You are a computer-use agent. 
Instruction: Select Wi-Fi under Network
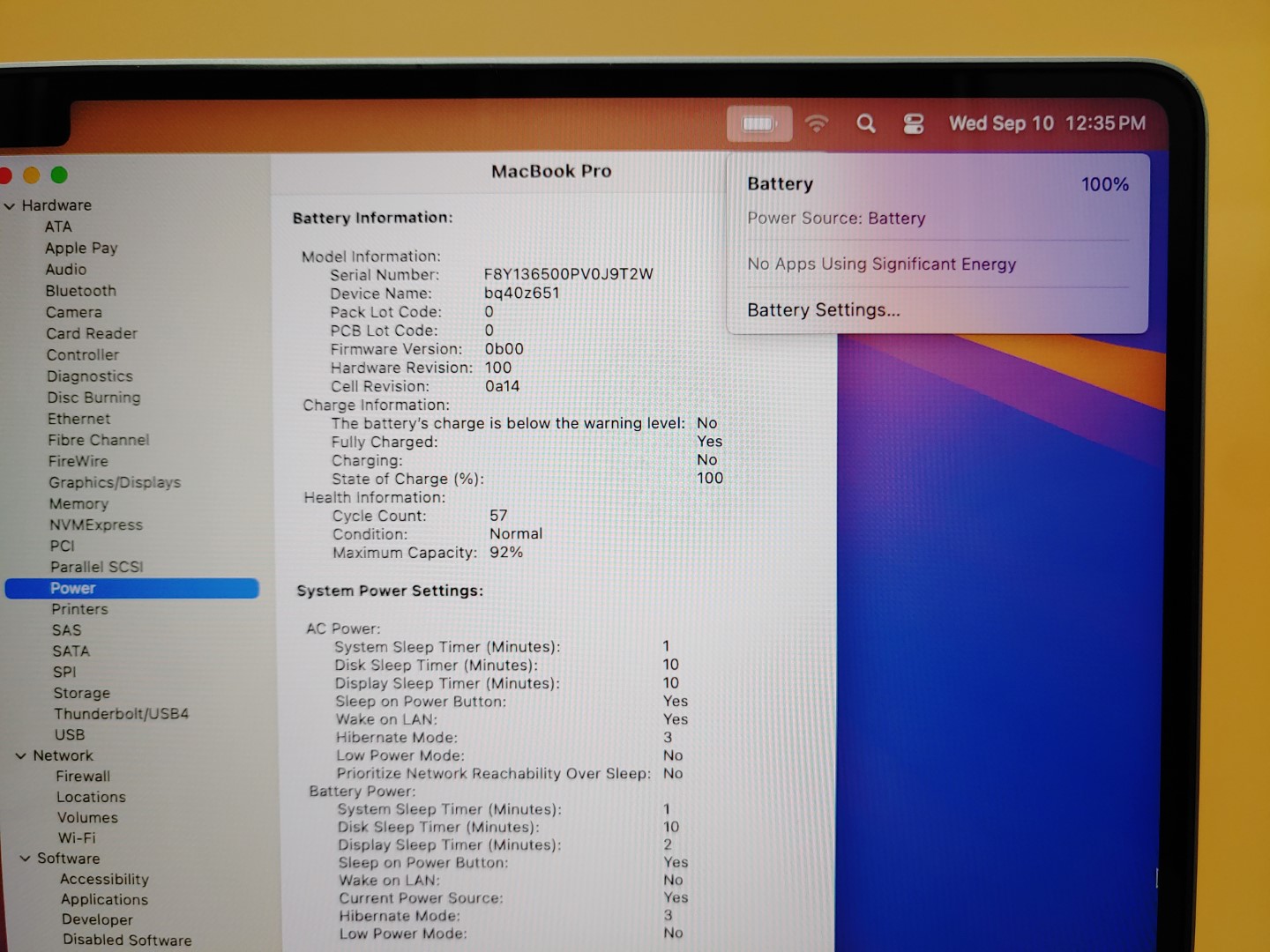pos(77,838)
